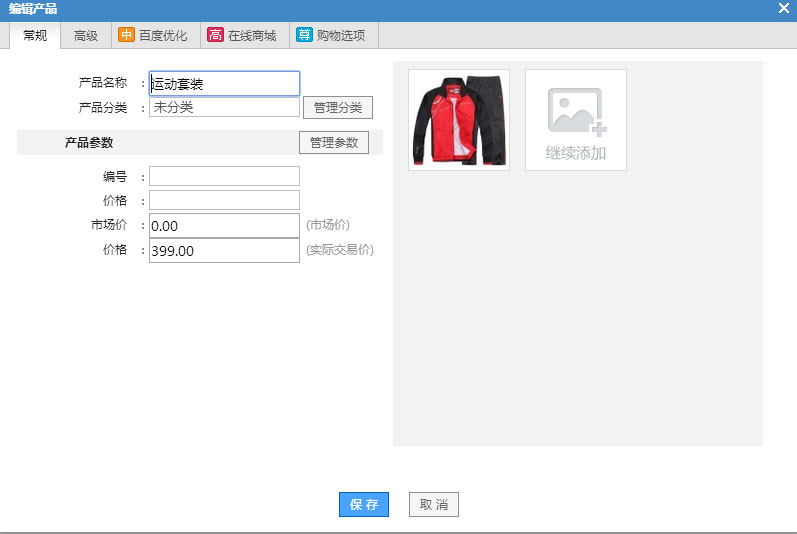797x534 pixels.
Task: Click the orange 中 badge icon
Action: [126, 35]
